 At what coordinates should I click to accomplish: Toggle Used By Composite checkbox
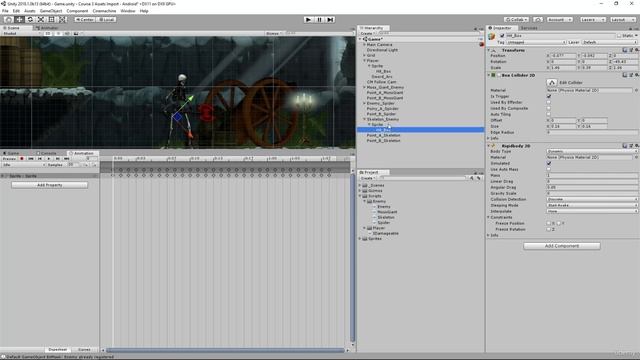(x=549, y=109)
